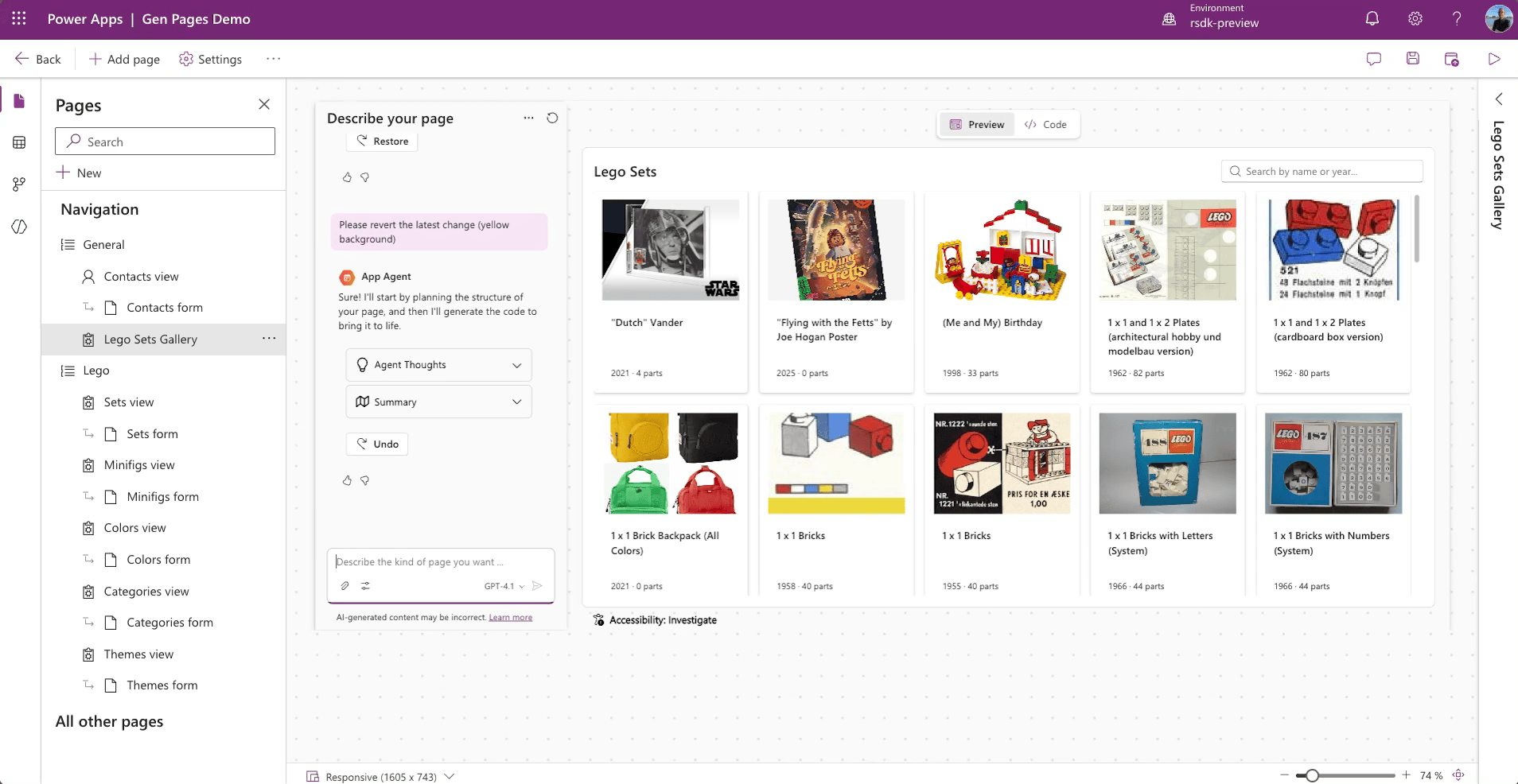Open the code icon in the left rail

(x=19, y=227)
